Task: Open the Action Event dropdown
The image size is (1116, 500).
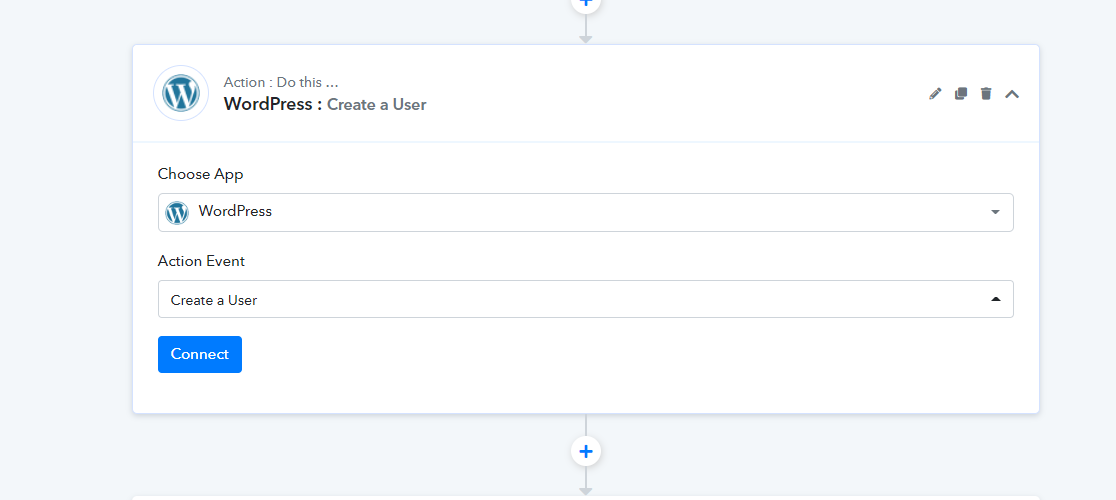Action: point(586,299)
